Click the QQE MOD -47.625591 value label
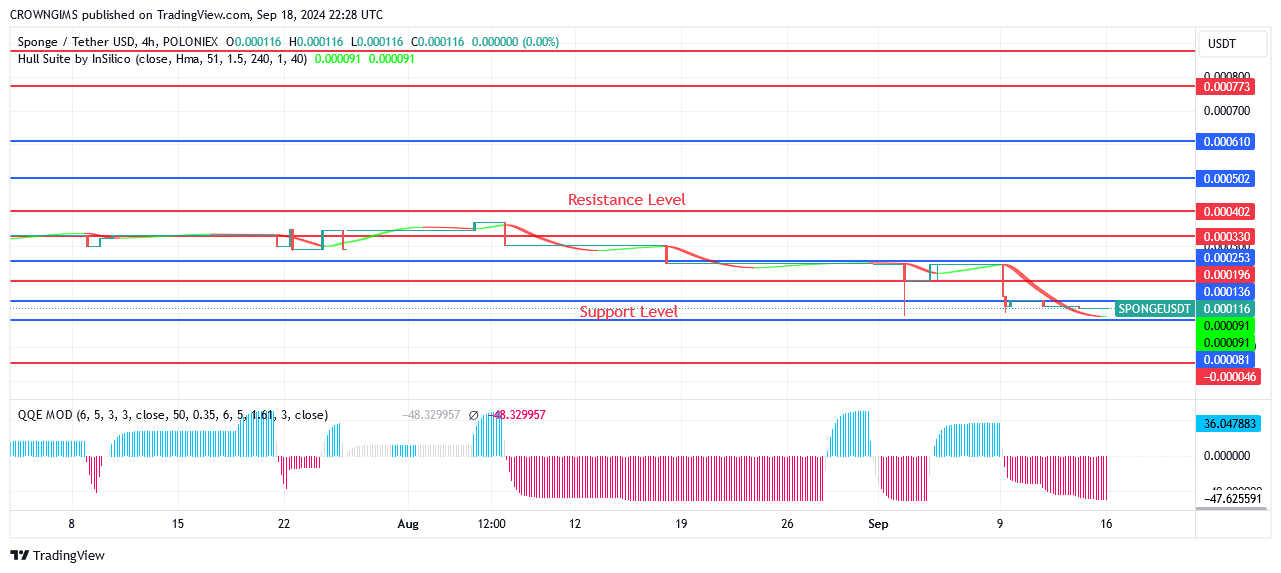 point(1231,498)
